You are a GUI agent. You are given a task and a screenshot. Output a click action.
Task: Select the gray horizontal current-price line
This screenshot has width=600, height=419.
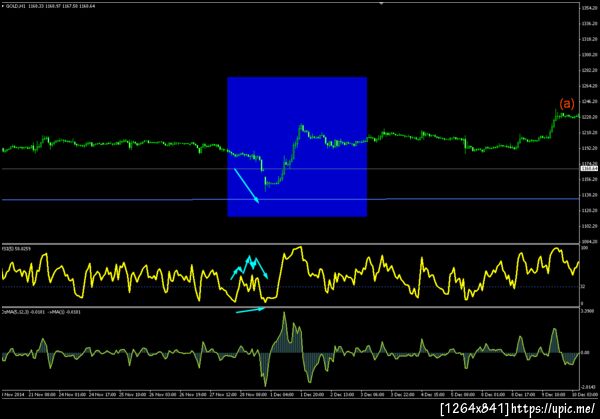pyautogui.click(x=290, y=168)
